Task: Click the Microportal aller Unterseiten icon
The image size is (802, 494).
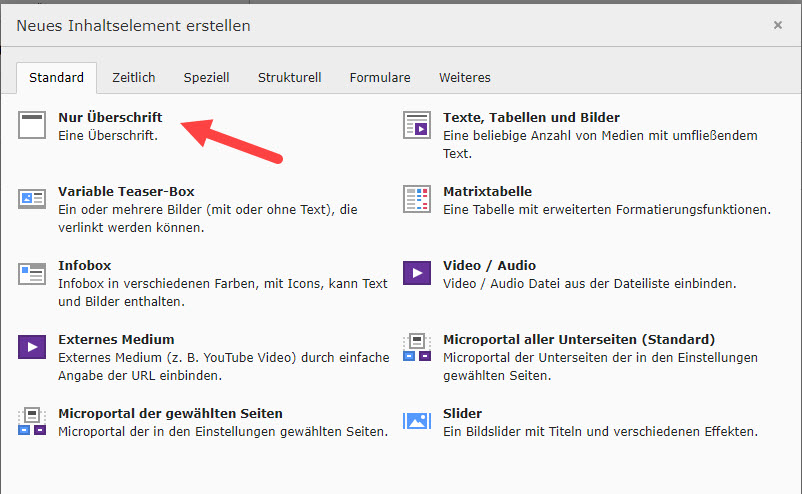Action: [x=416, y=347]
